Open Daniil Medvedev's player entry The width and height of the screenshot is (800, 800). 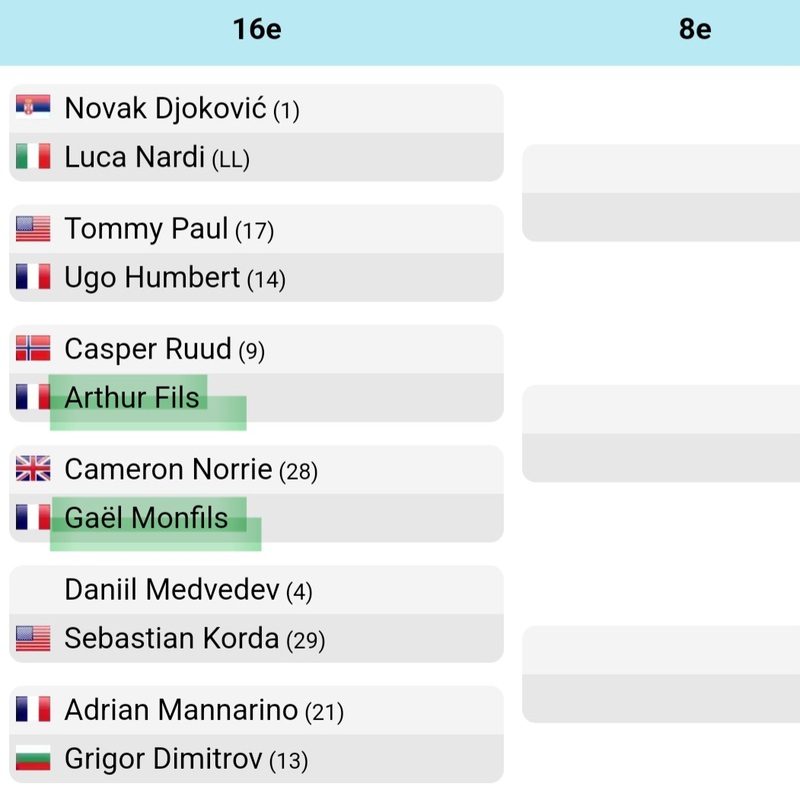pyautogui.click(x=171, y=590)
